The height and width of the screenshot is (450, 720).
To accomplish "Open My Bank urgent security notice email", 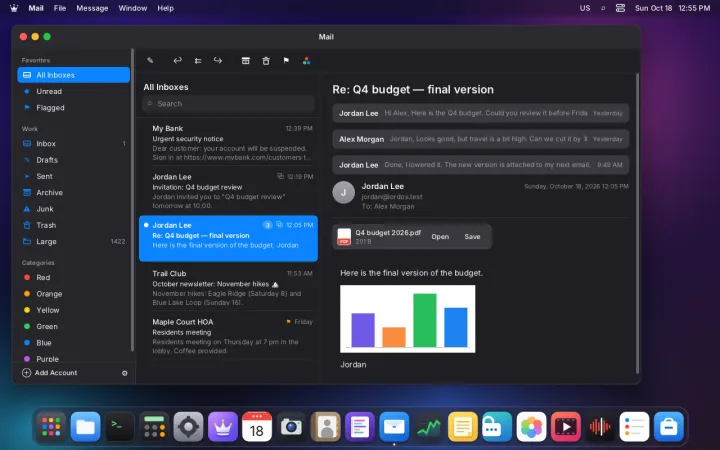I will tap(228, 143).
